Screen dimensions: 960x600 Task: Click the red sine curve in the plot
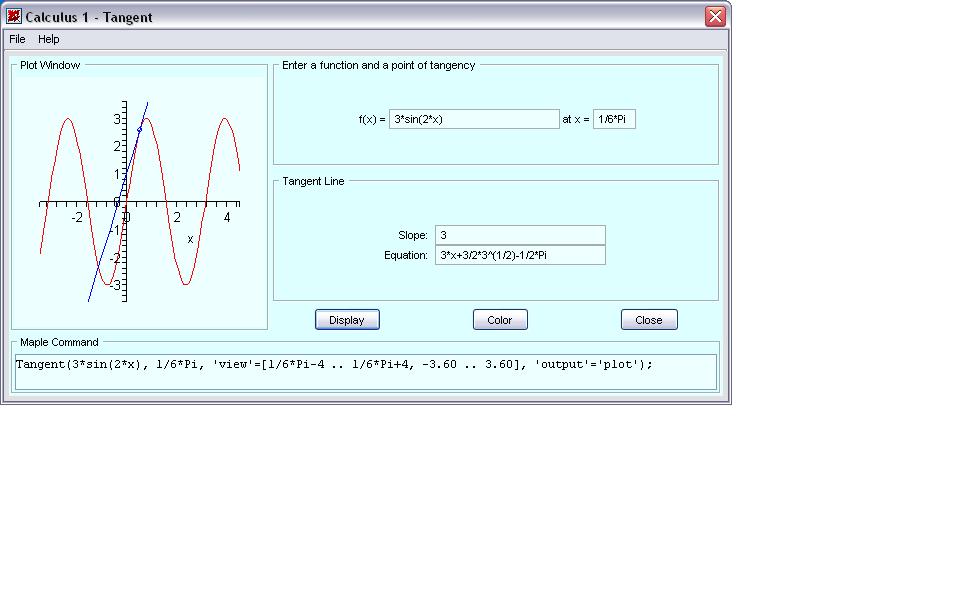click(69, 120)
